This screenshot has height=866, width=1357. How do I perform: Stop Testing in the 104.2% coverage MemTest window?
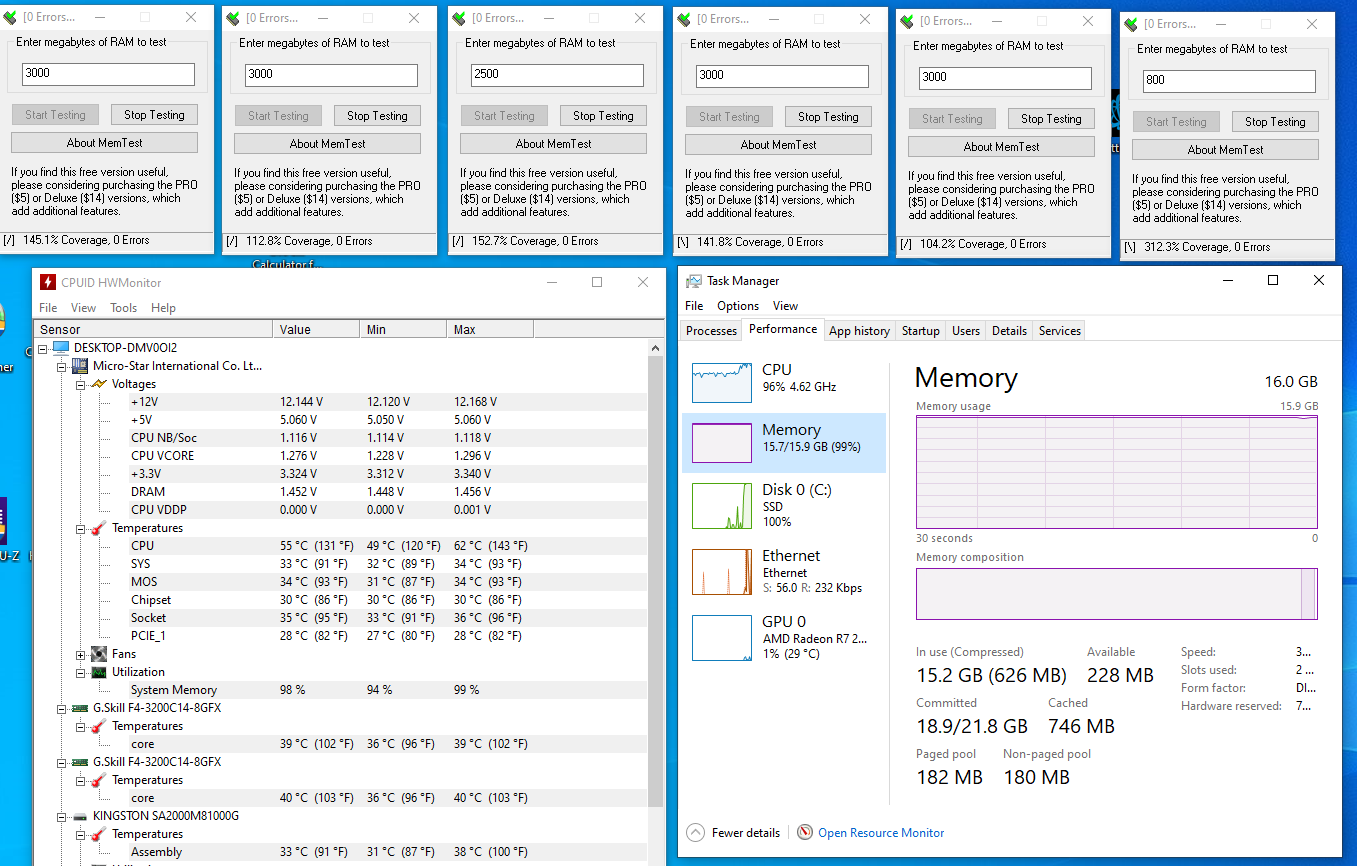(x=1051, y=119)
